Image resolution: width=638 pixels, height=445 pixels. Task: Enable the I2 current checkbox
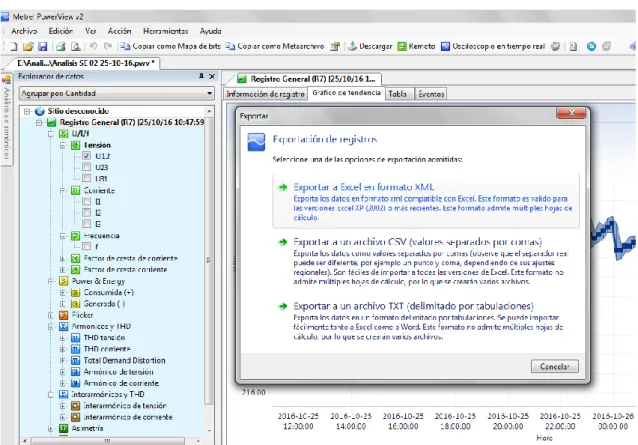[86, 212]
